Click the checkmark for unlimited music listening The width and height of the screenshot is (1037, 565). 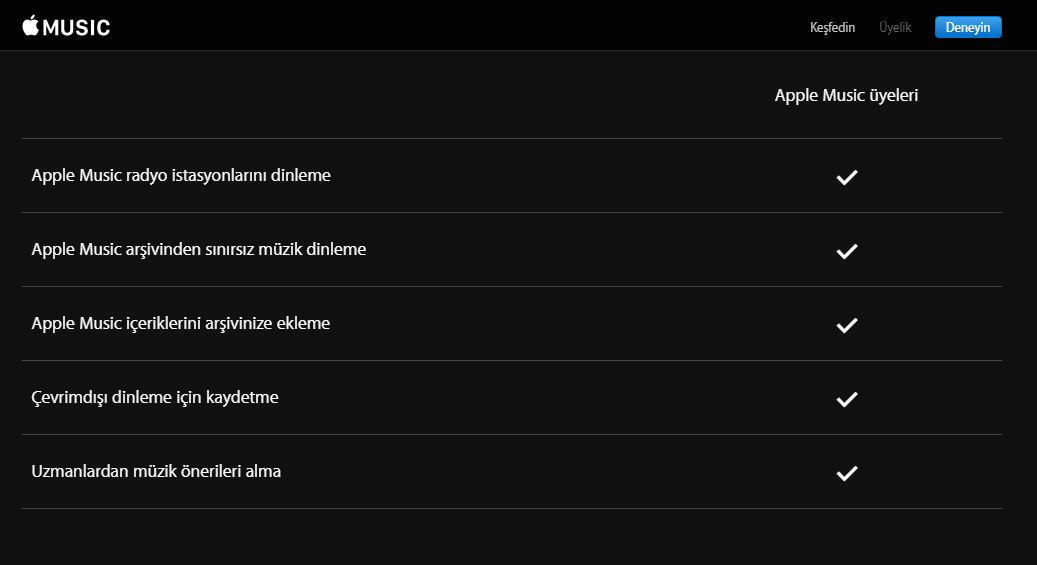(x=847, y=251)
